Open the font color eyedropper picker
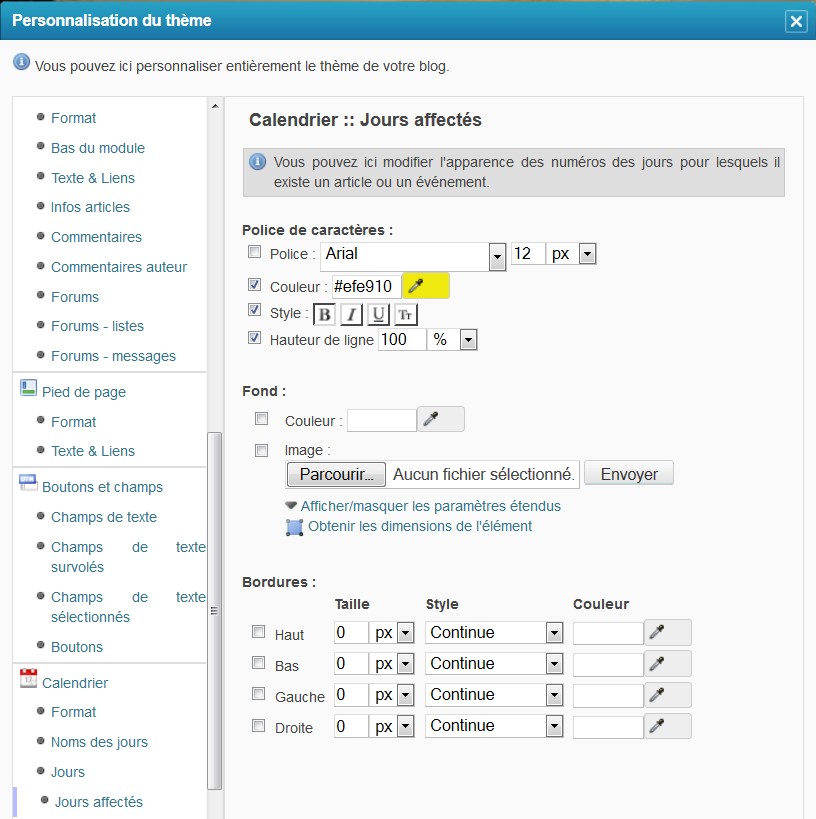Screen dimensions: 816x819 (x=425, y=287)
